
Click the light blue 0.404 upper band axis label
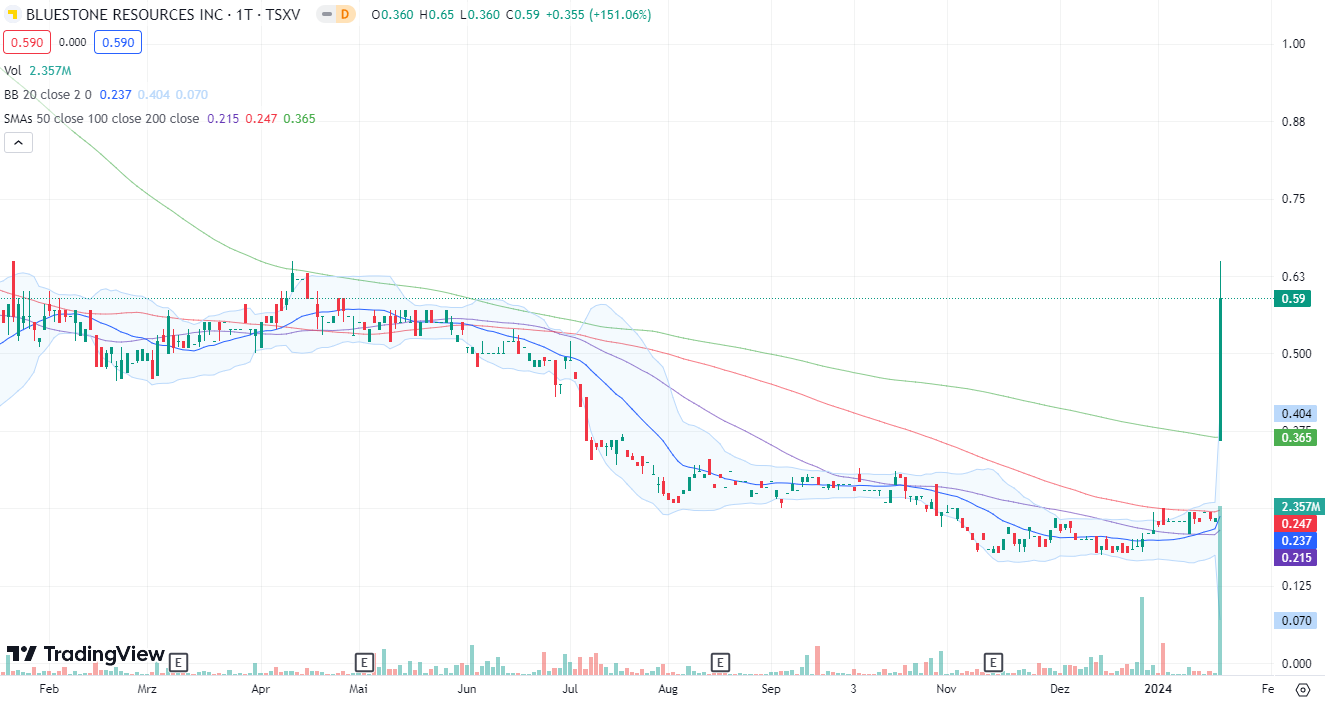point(1294,413)
